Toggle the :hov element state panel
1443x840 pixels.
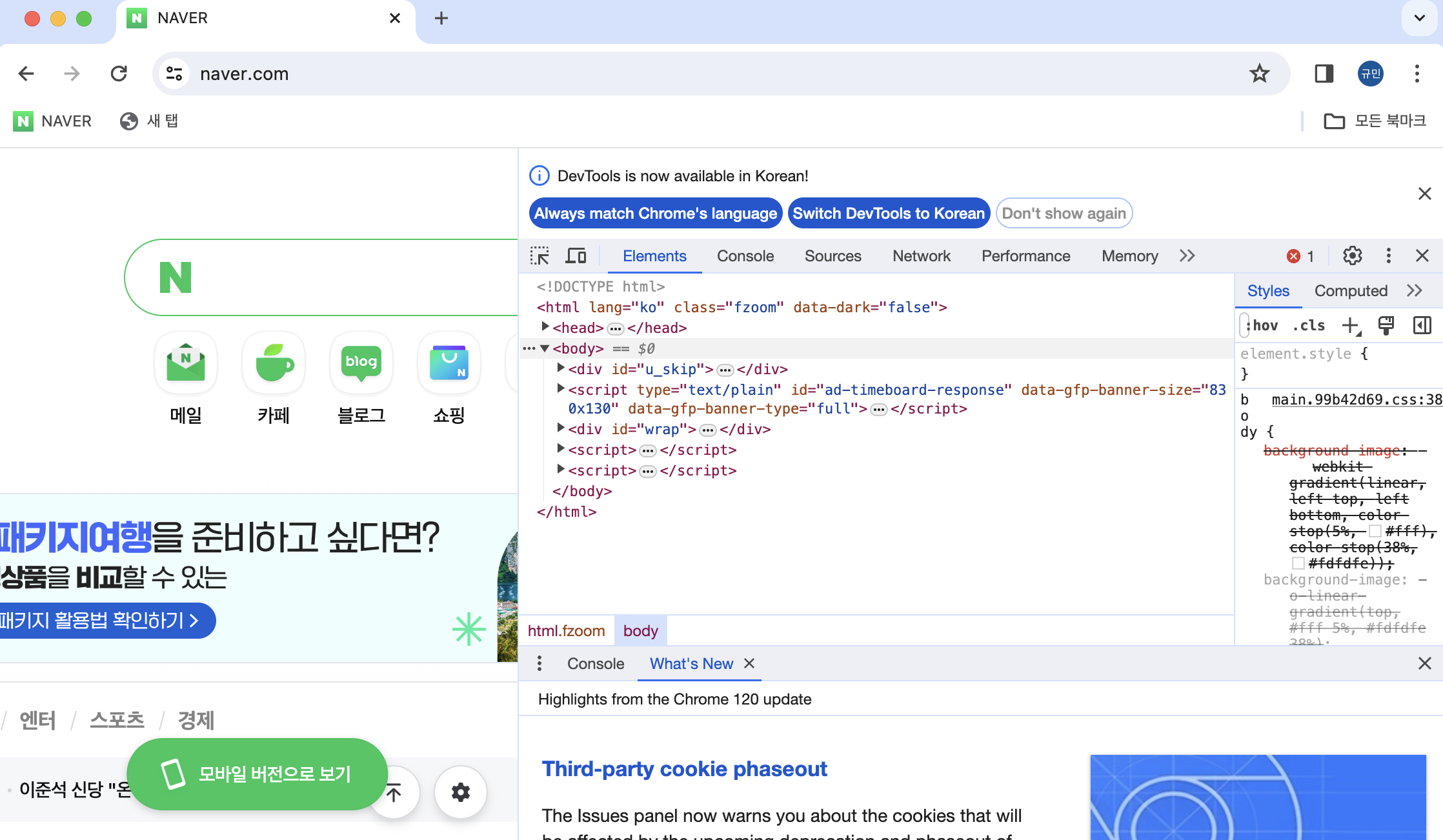(x=1264, y=326)
